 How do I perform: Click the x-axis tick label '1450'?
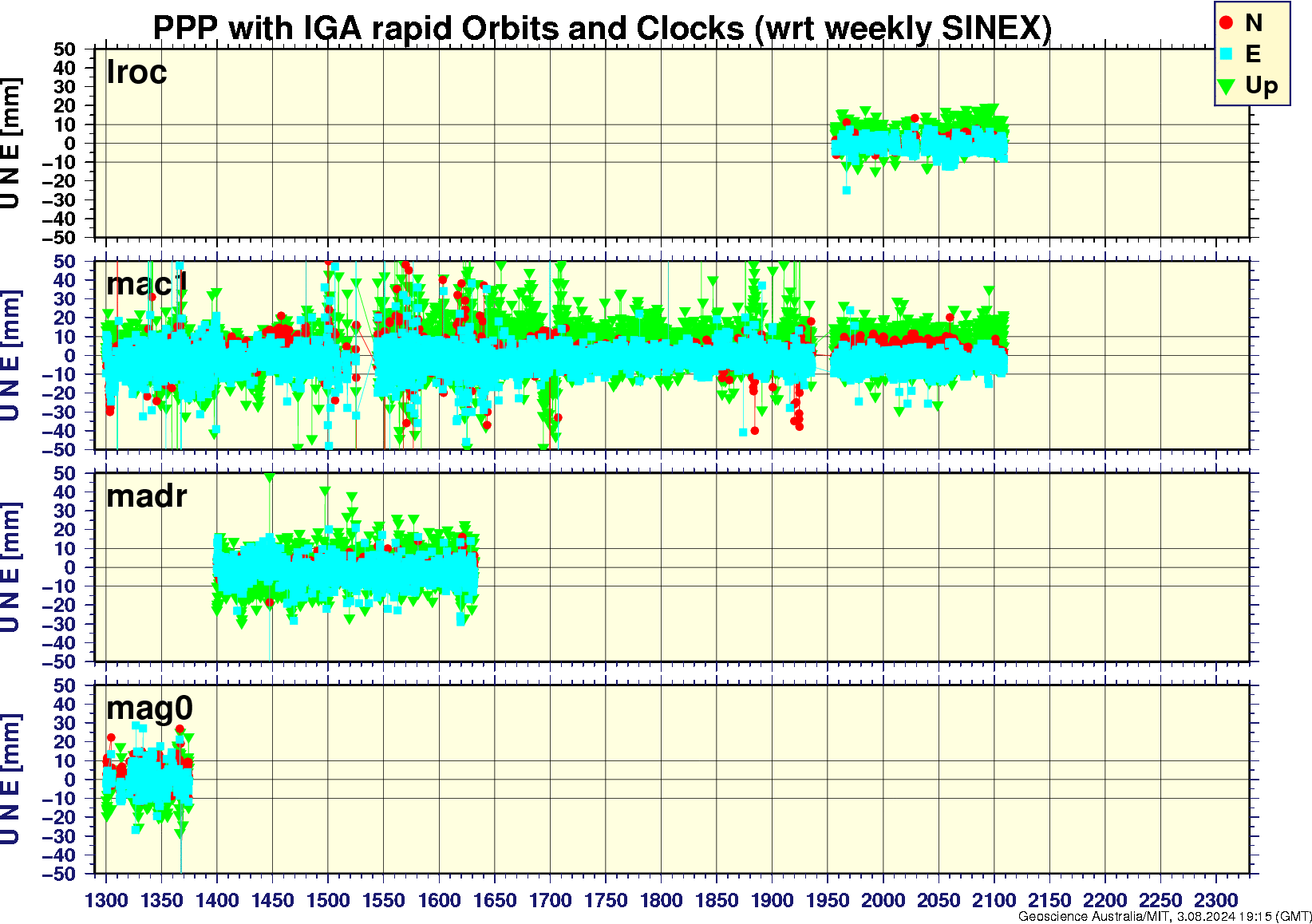[273, 900]
